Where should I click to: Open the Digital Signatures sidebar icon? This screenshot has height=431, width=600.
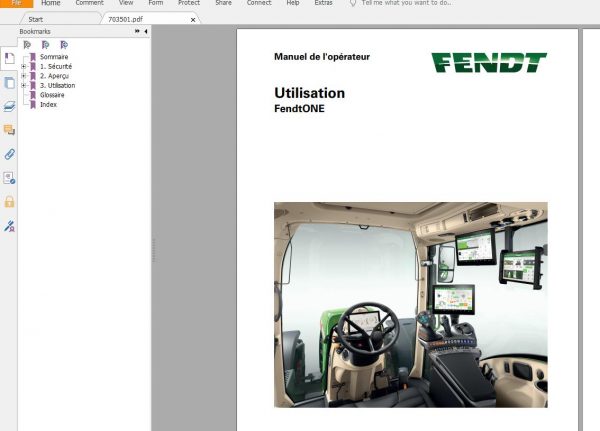(9, 178)
